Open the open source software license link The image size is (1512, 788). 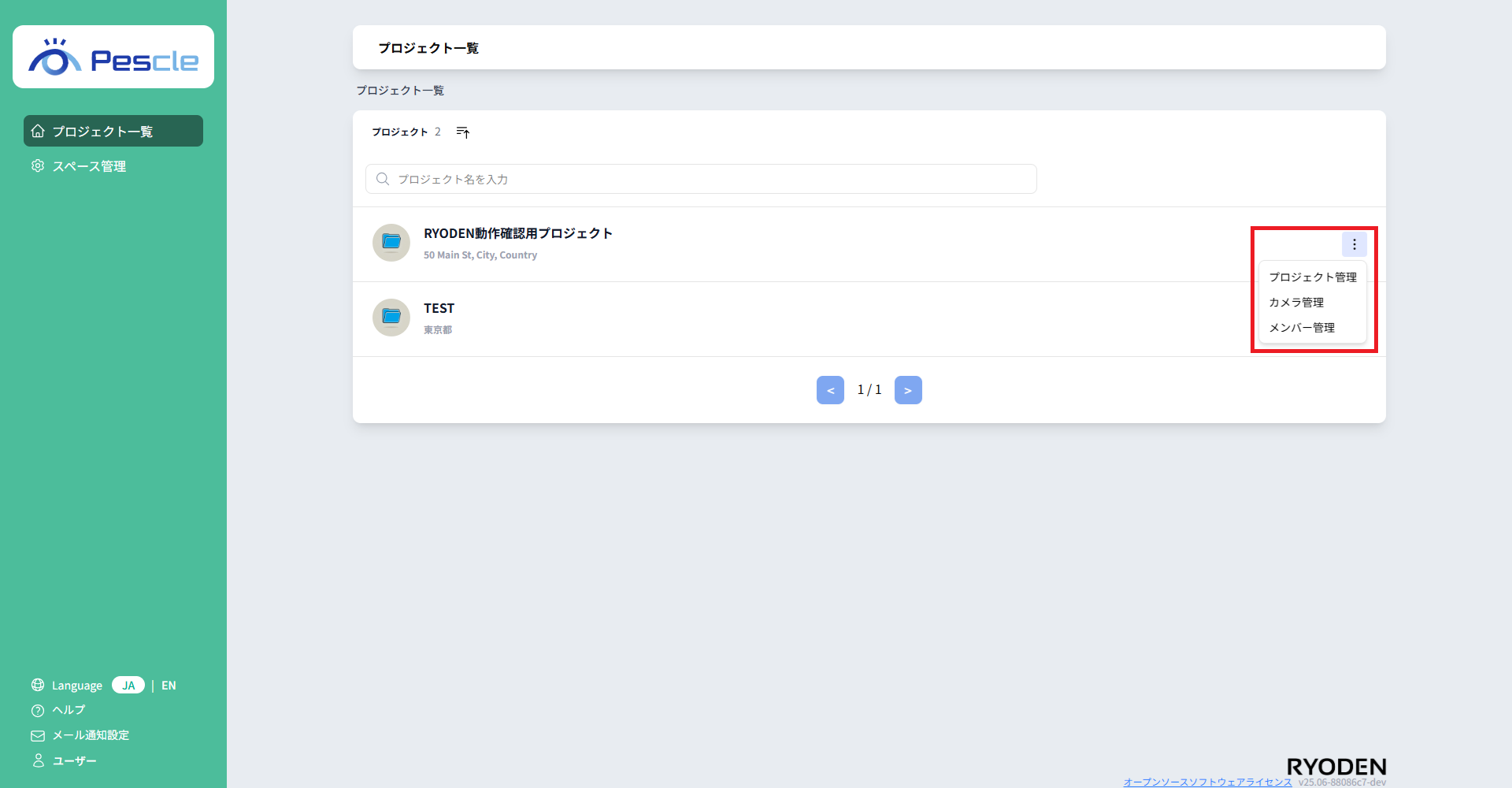[x=1207, y=782]
